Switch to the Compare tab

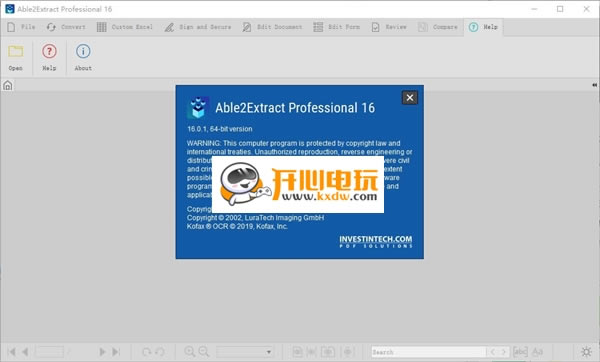pyautogui.click(x=438, y=27)
